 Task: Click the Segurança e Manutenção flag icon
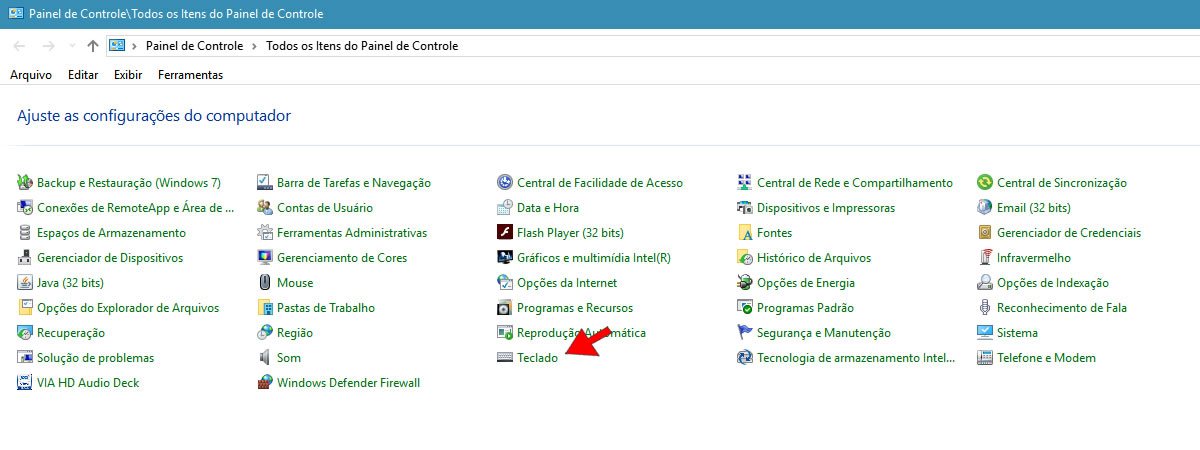click(x=745, y=333)
